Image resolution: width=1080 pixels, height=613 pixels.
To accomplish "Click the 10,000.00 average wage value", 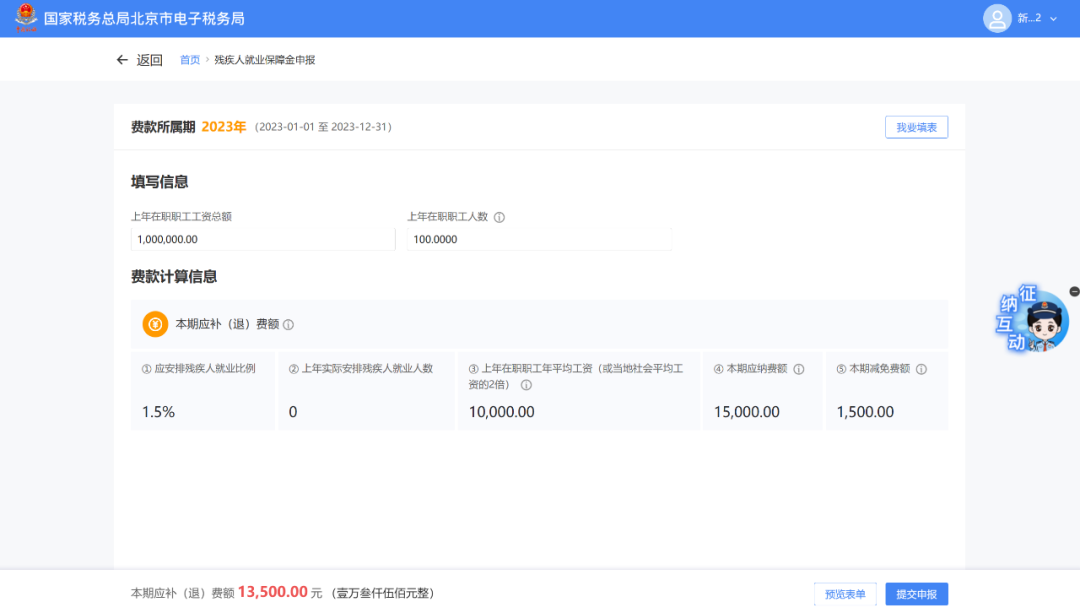I will [x=501, y=412].
